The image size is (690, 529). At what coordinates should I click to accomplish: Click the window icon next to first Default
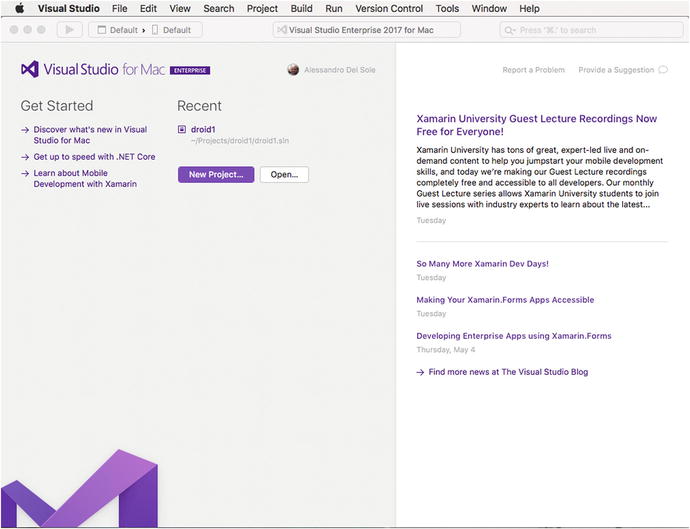click(102, 30)
